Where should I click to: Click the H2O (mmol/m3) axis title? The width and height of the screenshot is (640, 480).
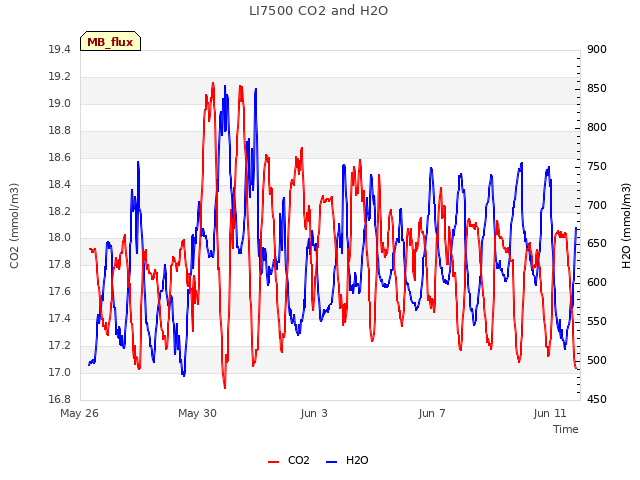[626, 226]
